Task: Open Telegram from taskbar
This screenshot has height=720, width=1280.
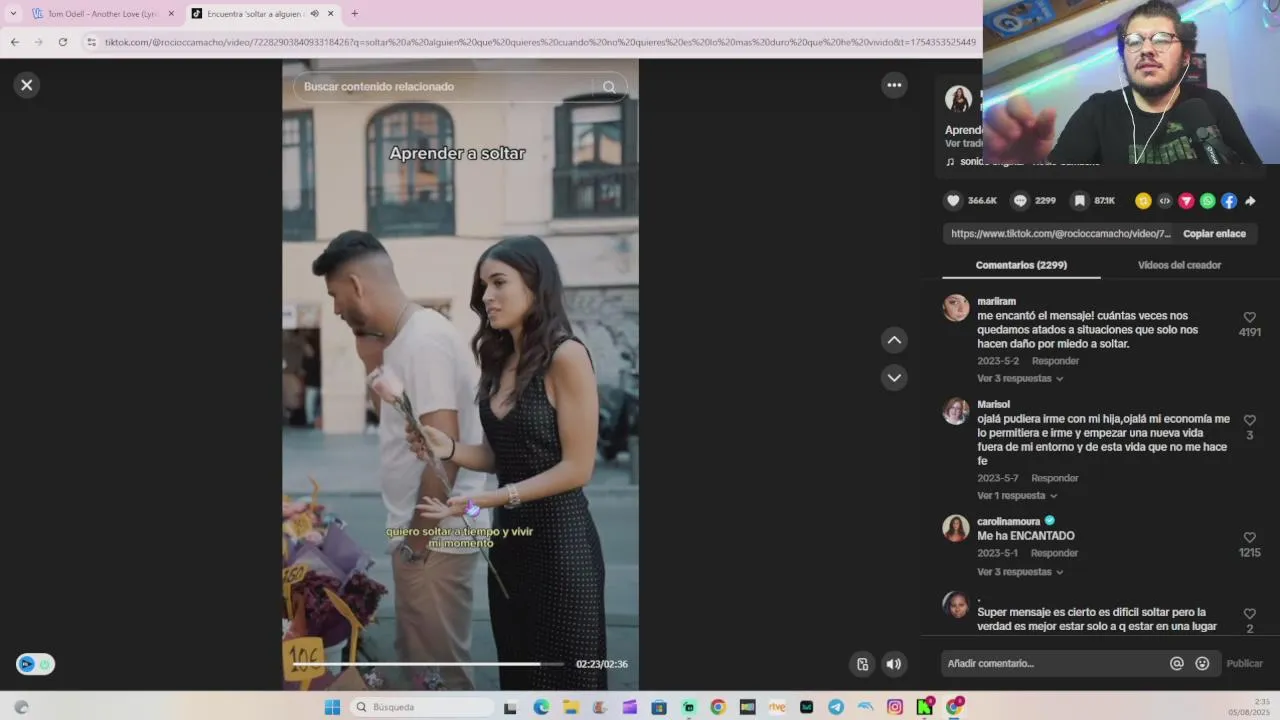Action: (836, 707)
